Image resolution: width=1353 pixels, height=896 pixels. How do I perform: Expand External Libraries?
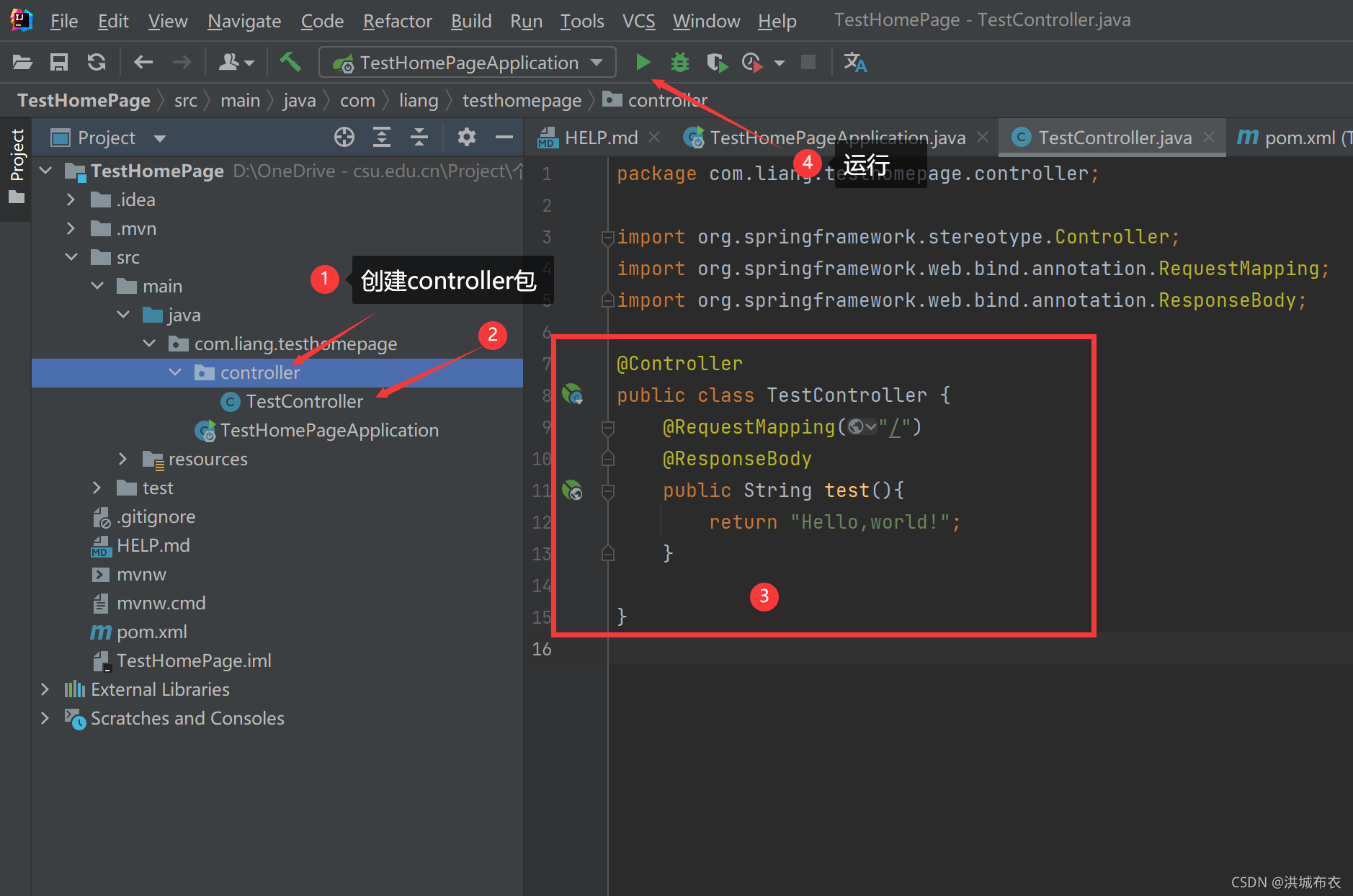pyautogui.click(x=45, y=689)
